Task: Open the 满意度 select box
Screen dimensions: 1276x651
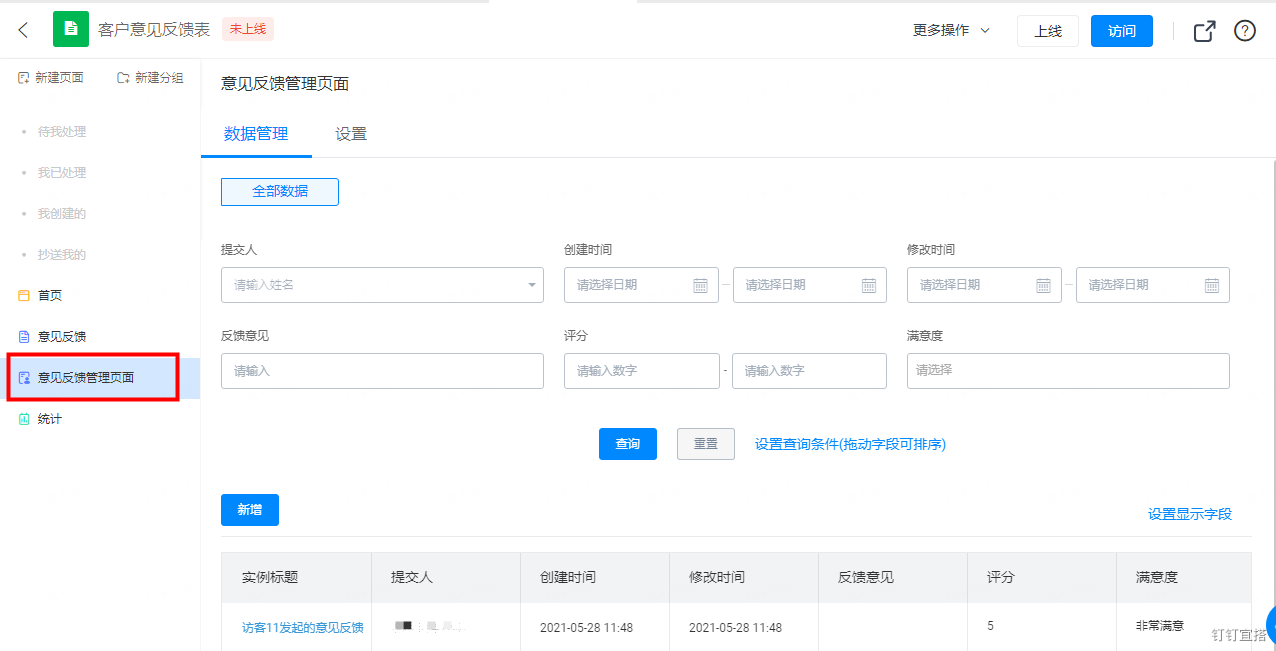Action: pyautogui.click(x=1068, y=371)
